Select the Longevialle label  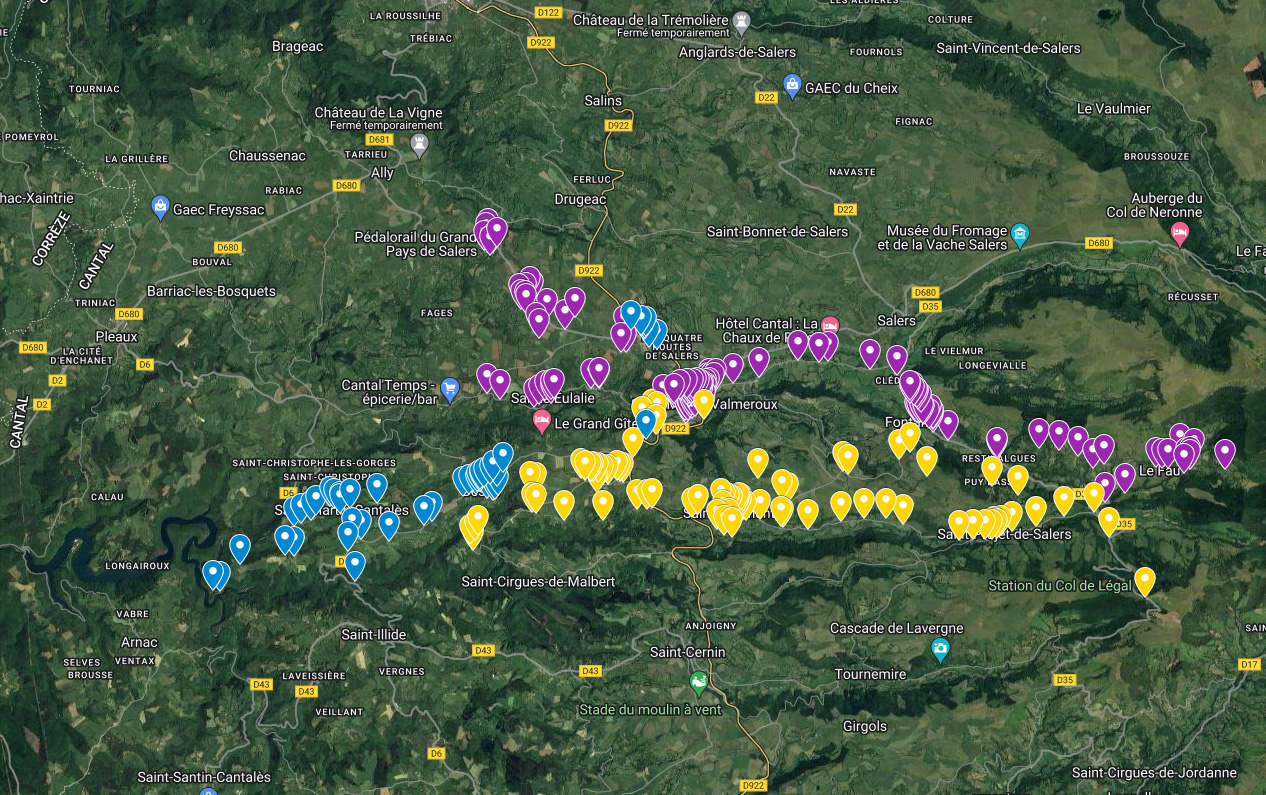pyautogui.click(x=992, y=365)
